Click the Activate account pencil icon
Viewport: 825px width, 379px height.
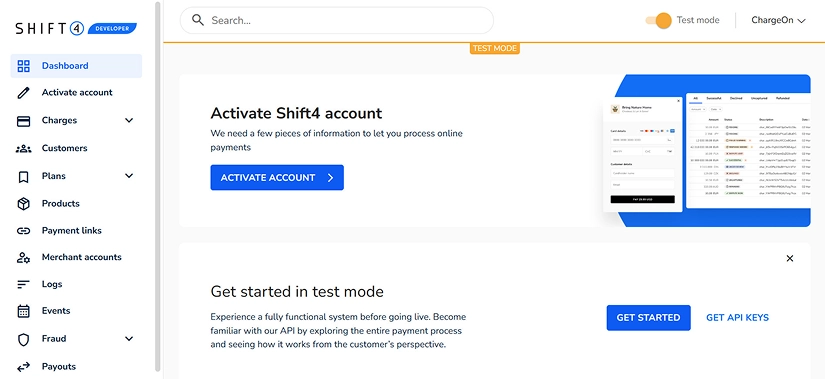tap(24, 93)
